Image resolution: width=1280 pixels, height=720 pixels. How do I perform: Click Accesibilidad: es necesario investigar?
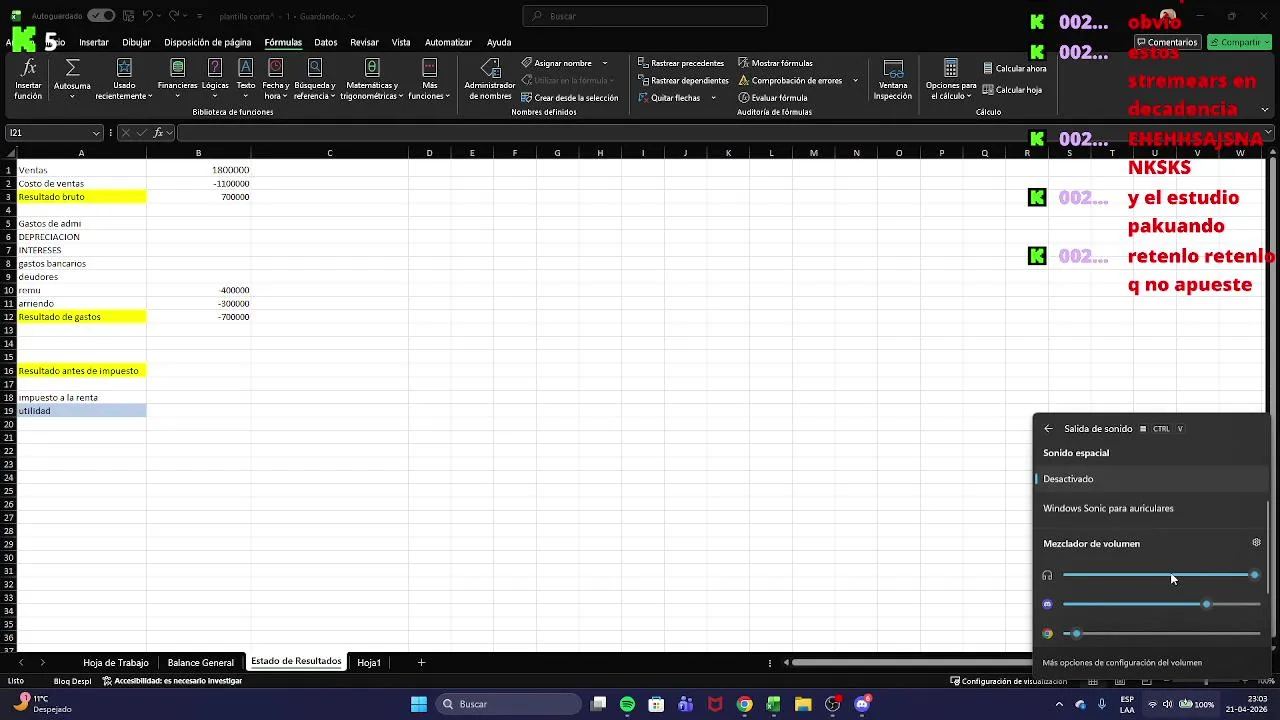coord(172,681)
